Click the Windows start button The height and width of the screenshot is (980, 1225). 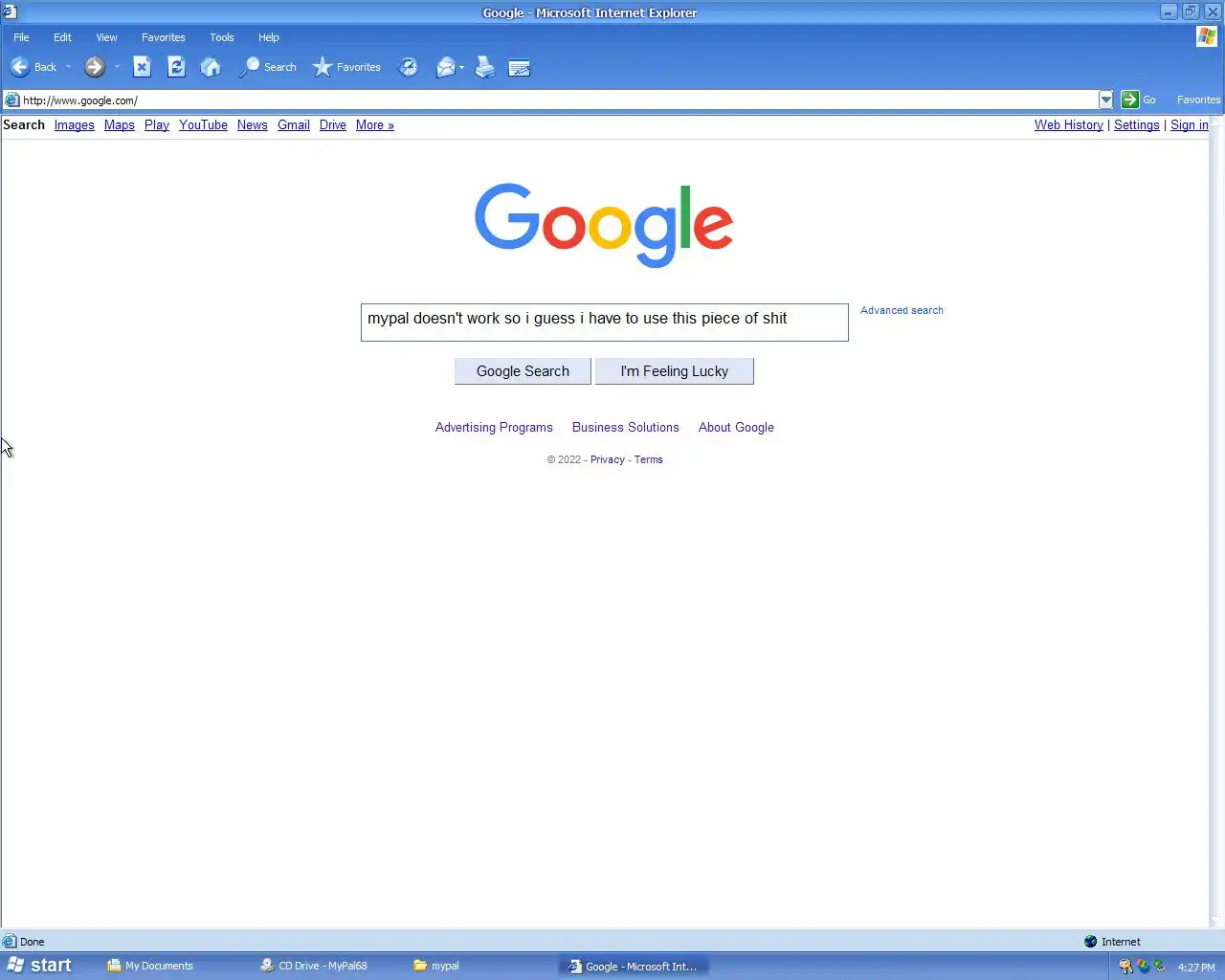[x=39, y=966]
